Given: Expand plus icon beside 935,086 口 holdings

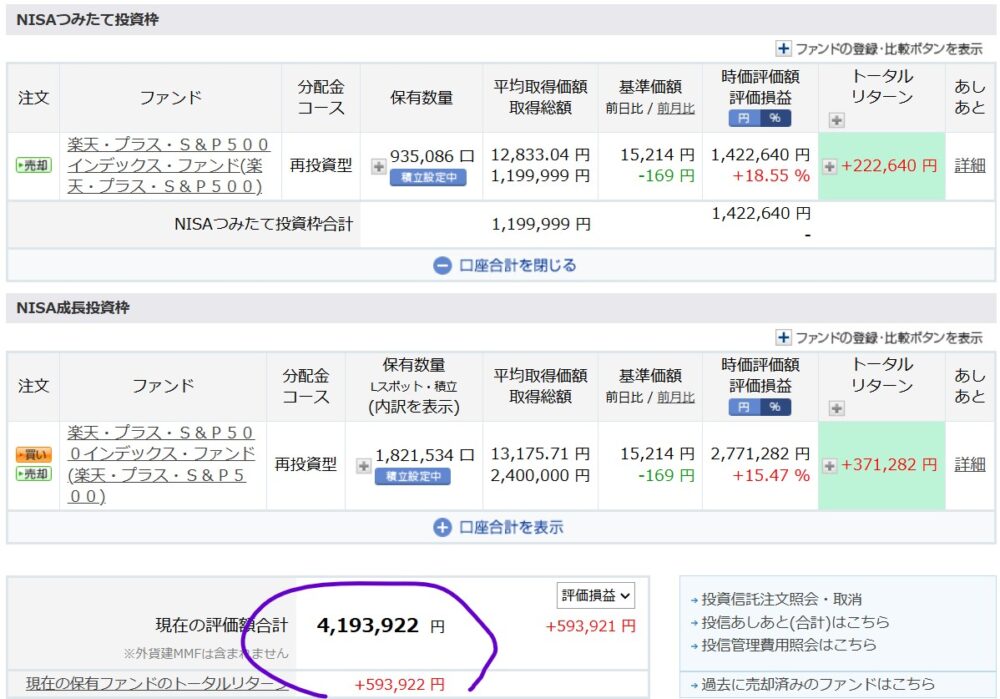Looking at the screenshot, I should 379,166.
